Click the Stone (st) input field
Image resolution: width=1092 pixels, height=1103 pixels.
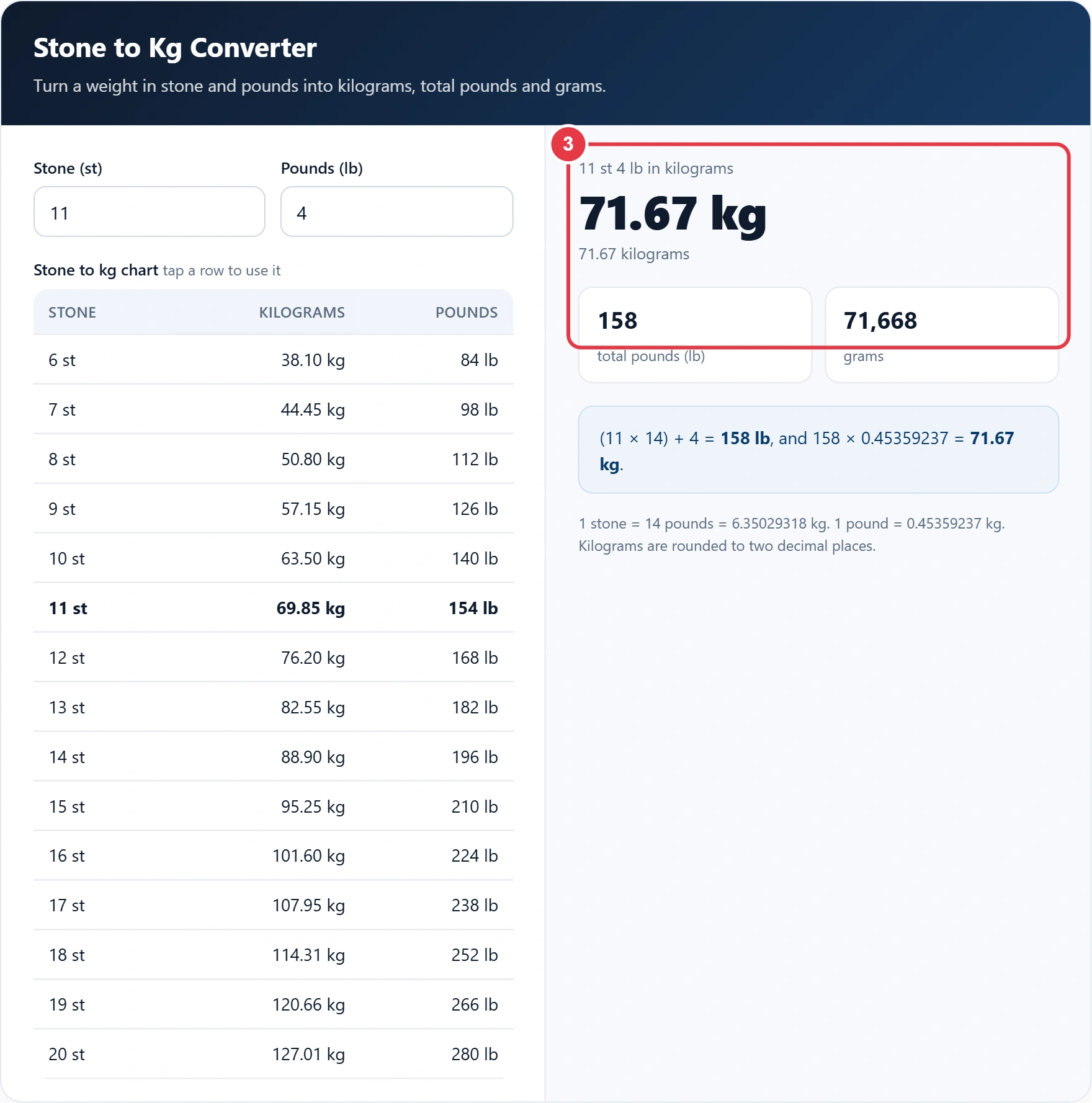(x=150, y=212)
